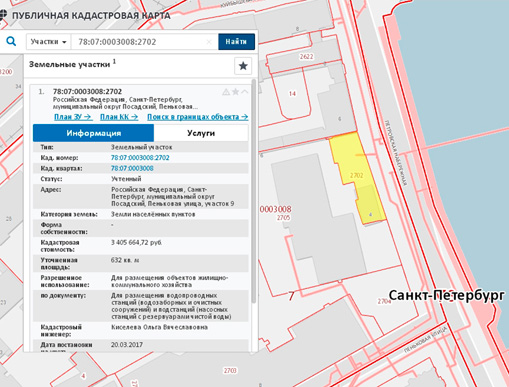
Task: Click the warning triangle icon in result
Action: click(x=226, y=92)
